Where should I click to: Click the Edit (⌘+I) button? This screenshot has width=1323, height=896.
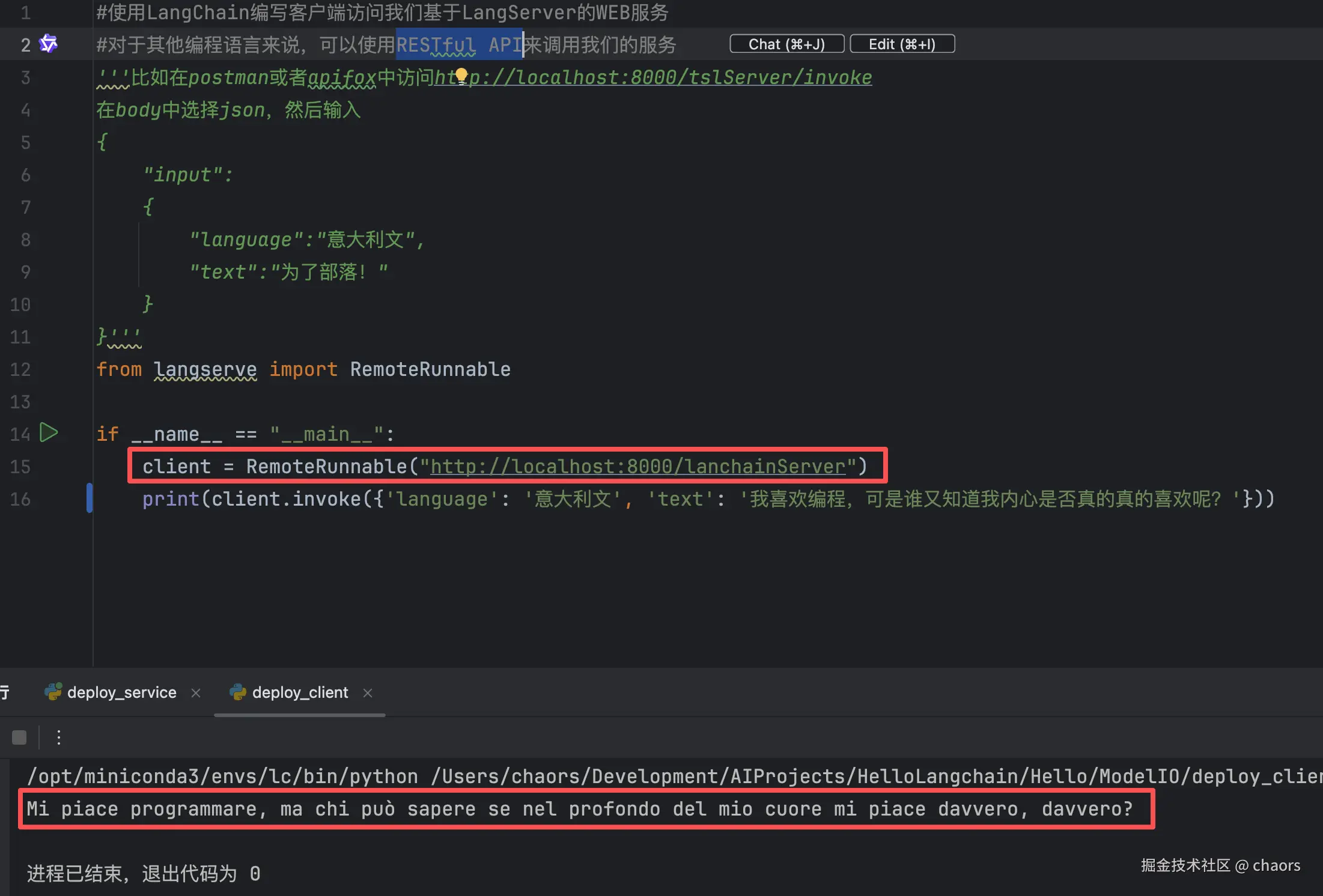[902, 44]
